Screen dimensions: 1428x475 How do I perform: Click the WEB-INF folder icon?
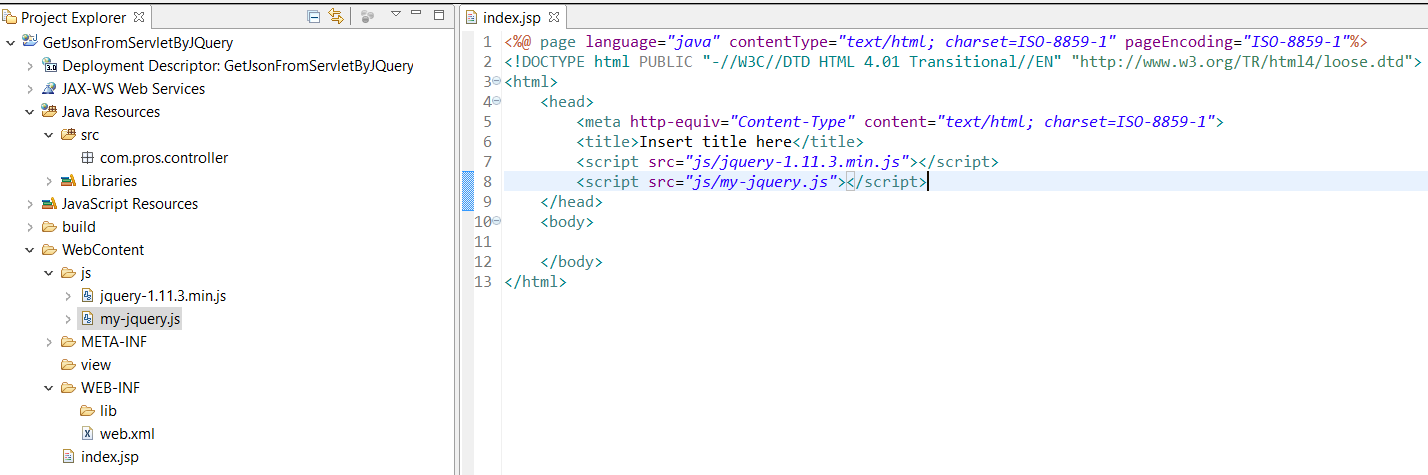pos(68,388)
